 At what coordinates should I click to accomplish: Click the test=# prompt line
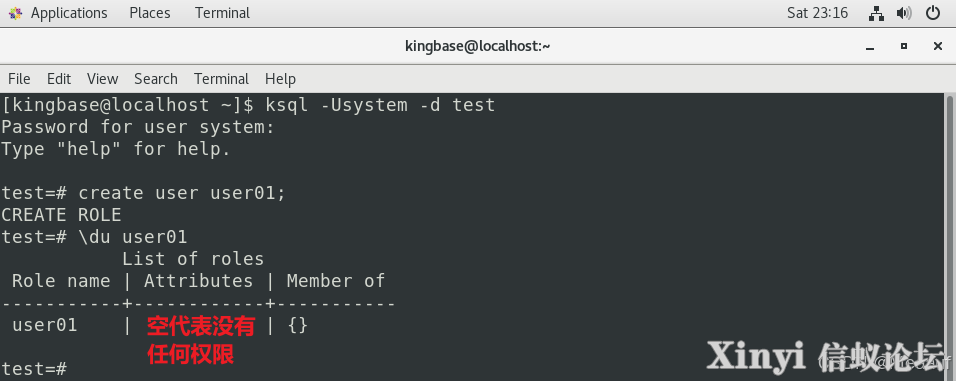[x=34, y=368]
